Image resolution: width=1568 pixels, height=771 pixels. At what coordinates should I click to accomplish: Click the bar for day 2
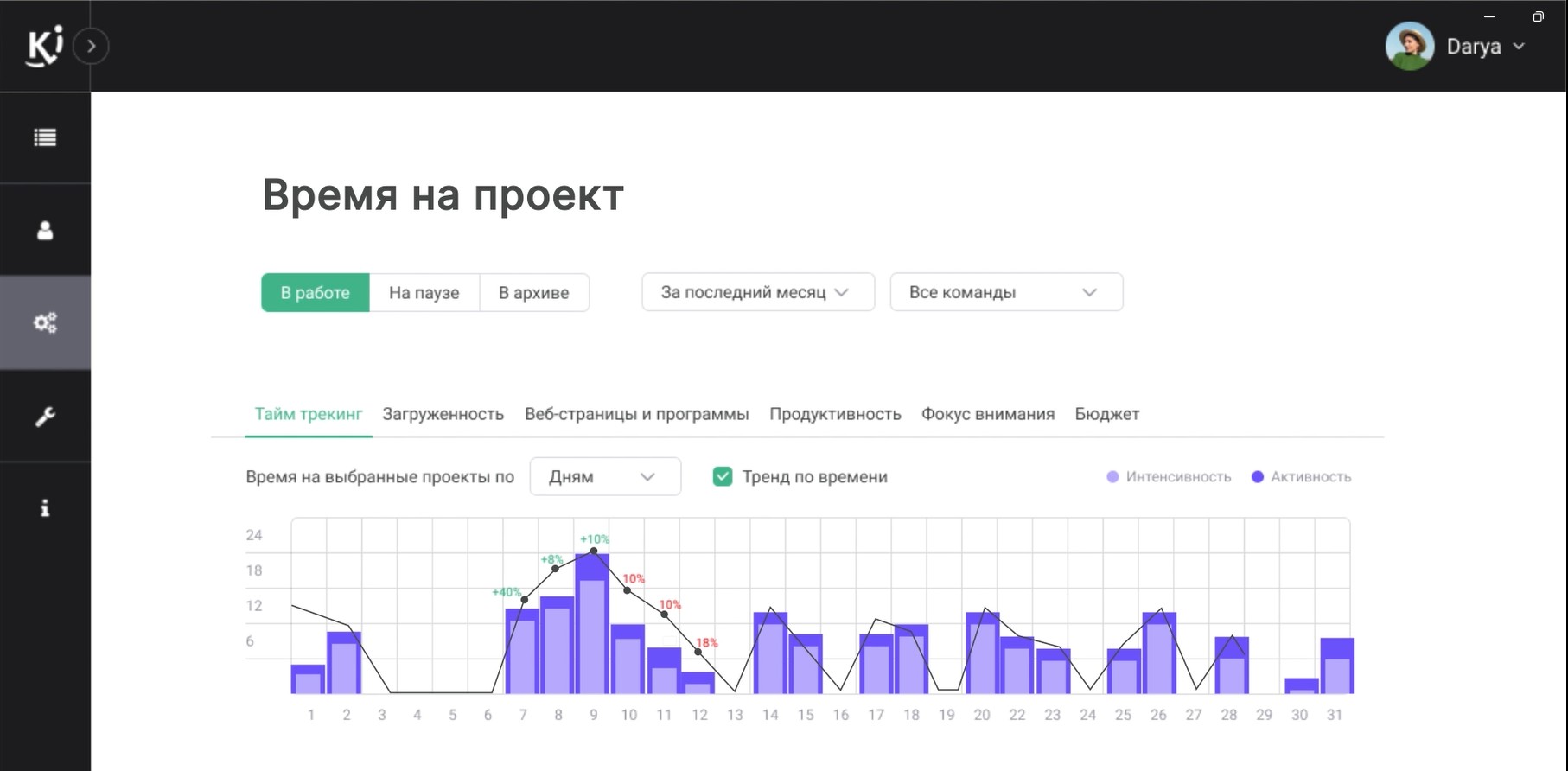[x=344, y=663]
